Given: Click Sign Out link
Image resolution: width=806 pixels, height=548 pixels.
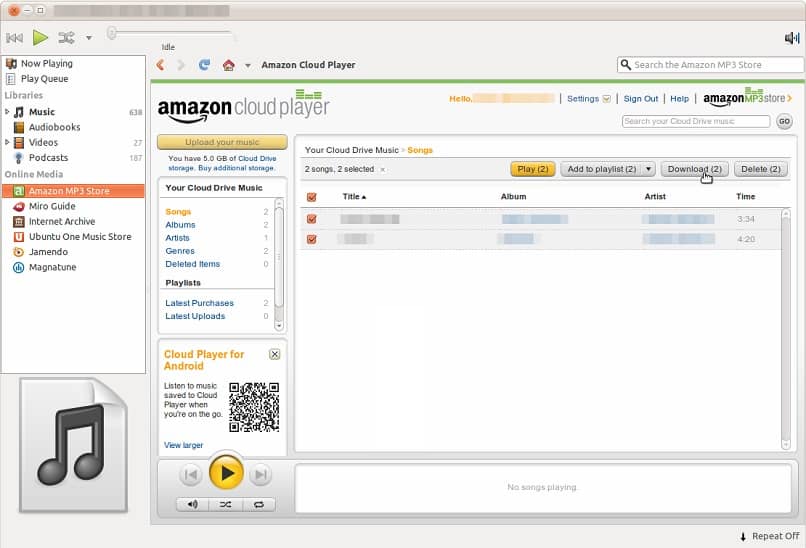Looking at the screenshot, I should click(640, 99).
